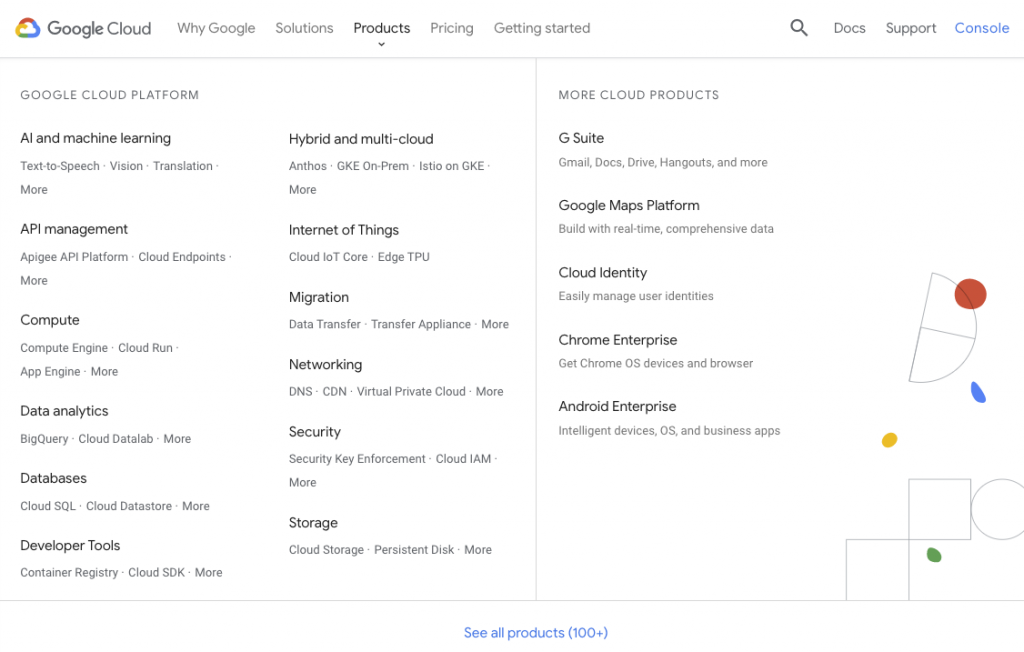Open the Translation product link
This screenshot has width=1024, height=652.
coord(183,166)
